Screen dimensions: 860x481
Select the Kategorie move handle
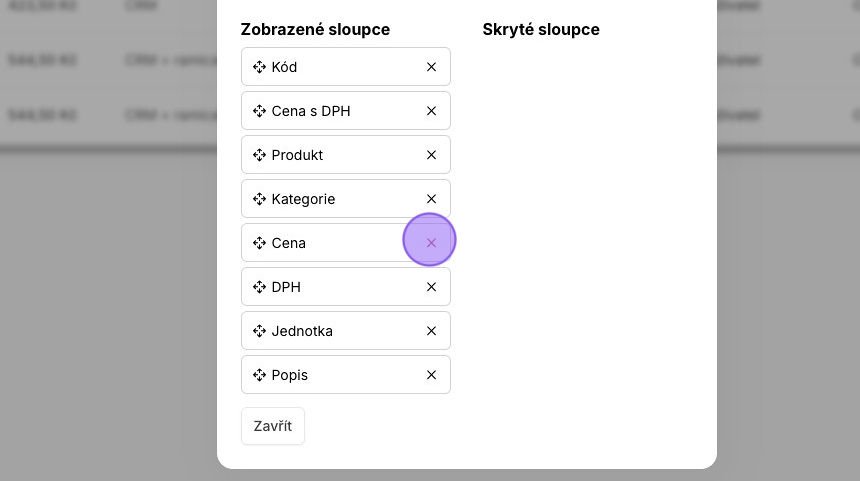click(259, 199)
